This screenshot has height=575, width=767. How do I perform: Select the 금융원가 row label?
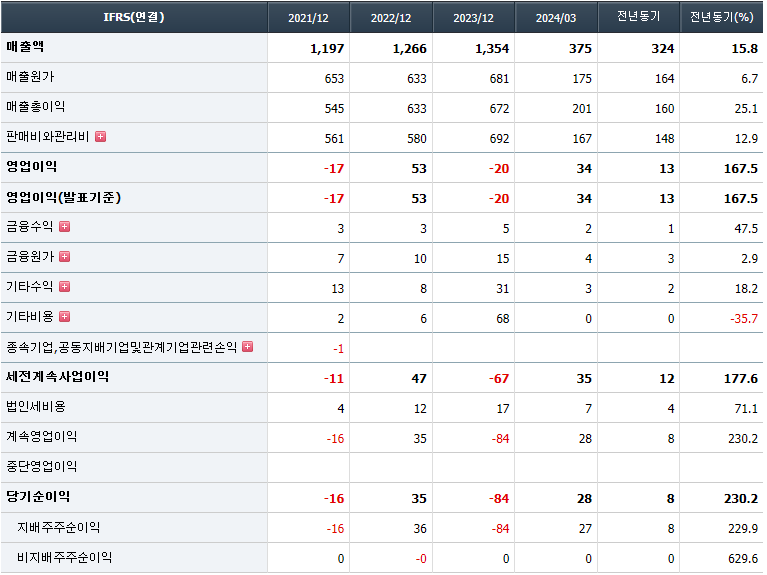coord(29,256)
